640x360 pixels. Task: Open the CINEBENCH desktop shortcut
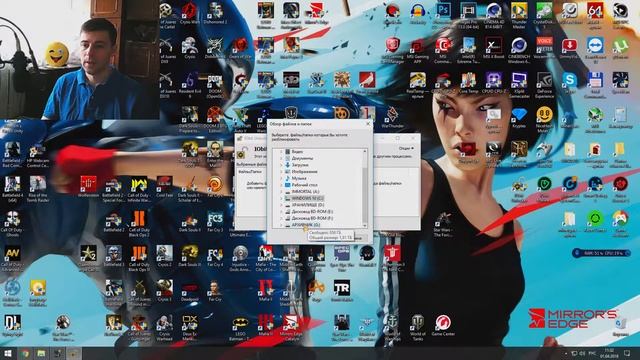coord(519,50)
